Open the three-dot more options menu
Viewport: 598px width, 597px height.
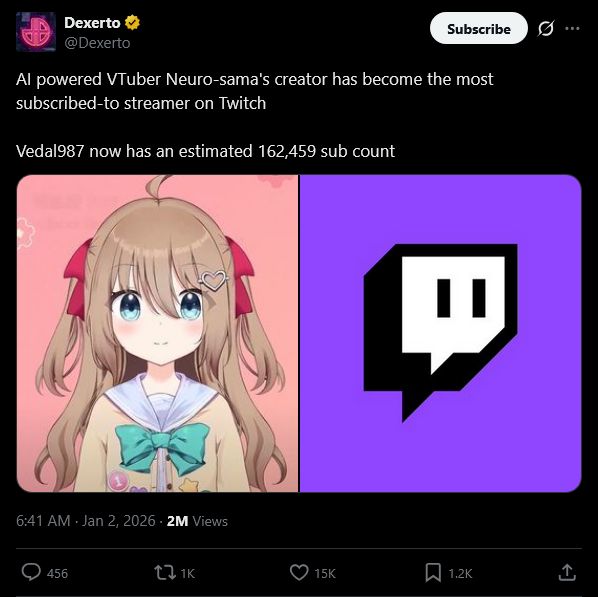click(572, 29)
